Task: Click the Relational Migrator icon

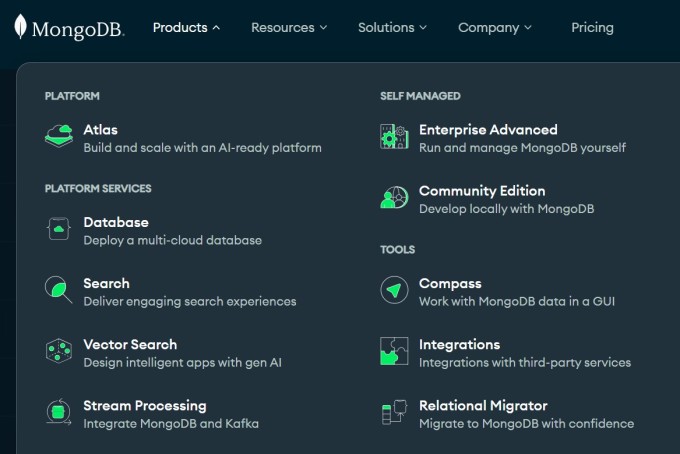Action: tap(394, 413)
